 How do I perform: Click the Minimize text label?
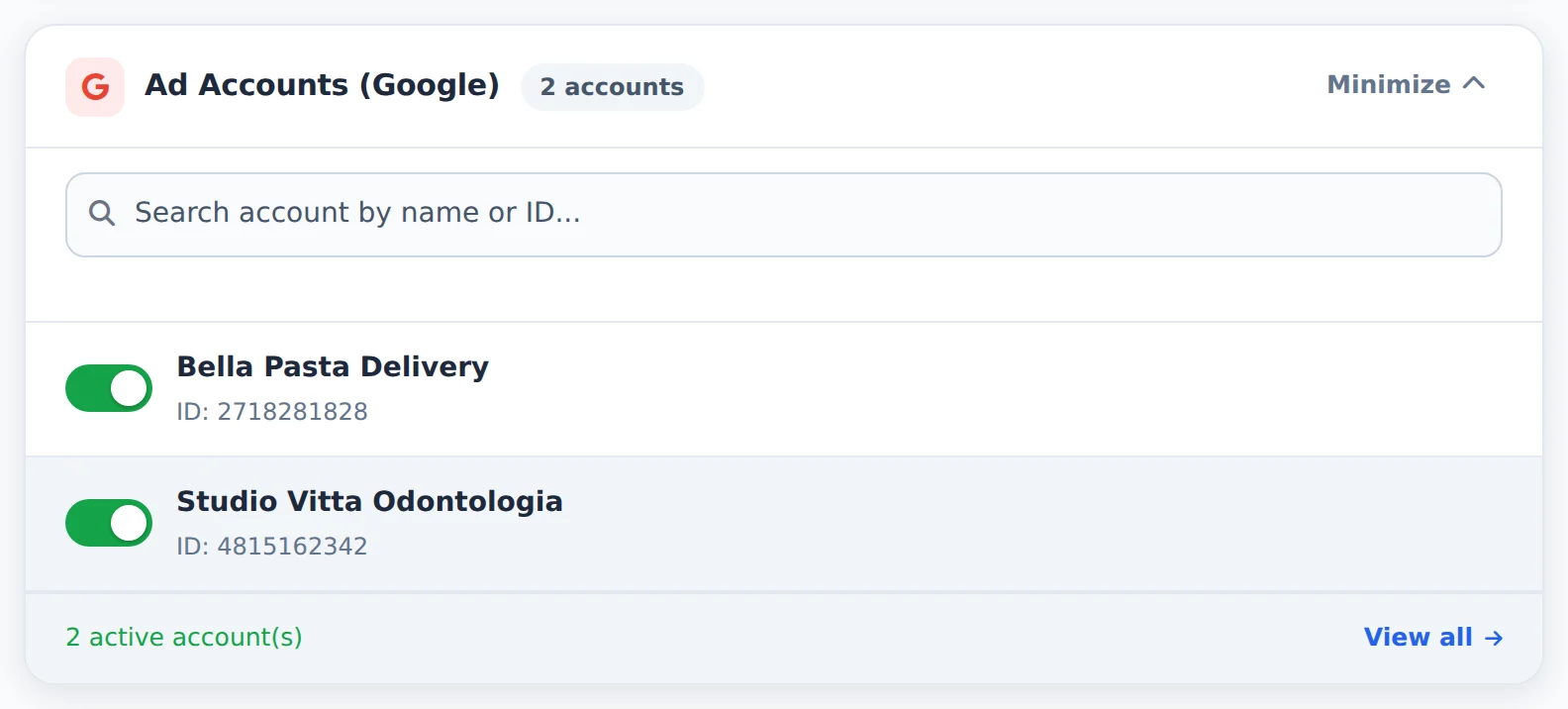click(1389, 84)
